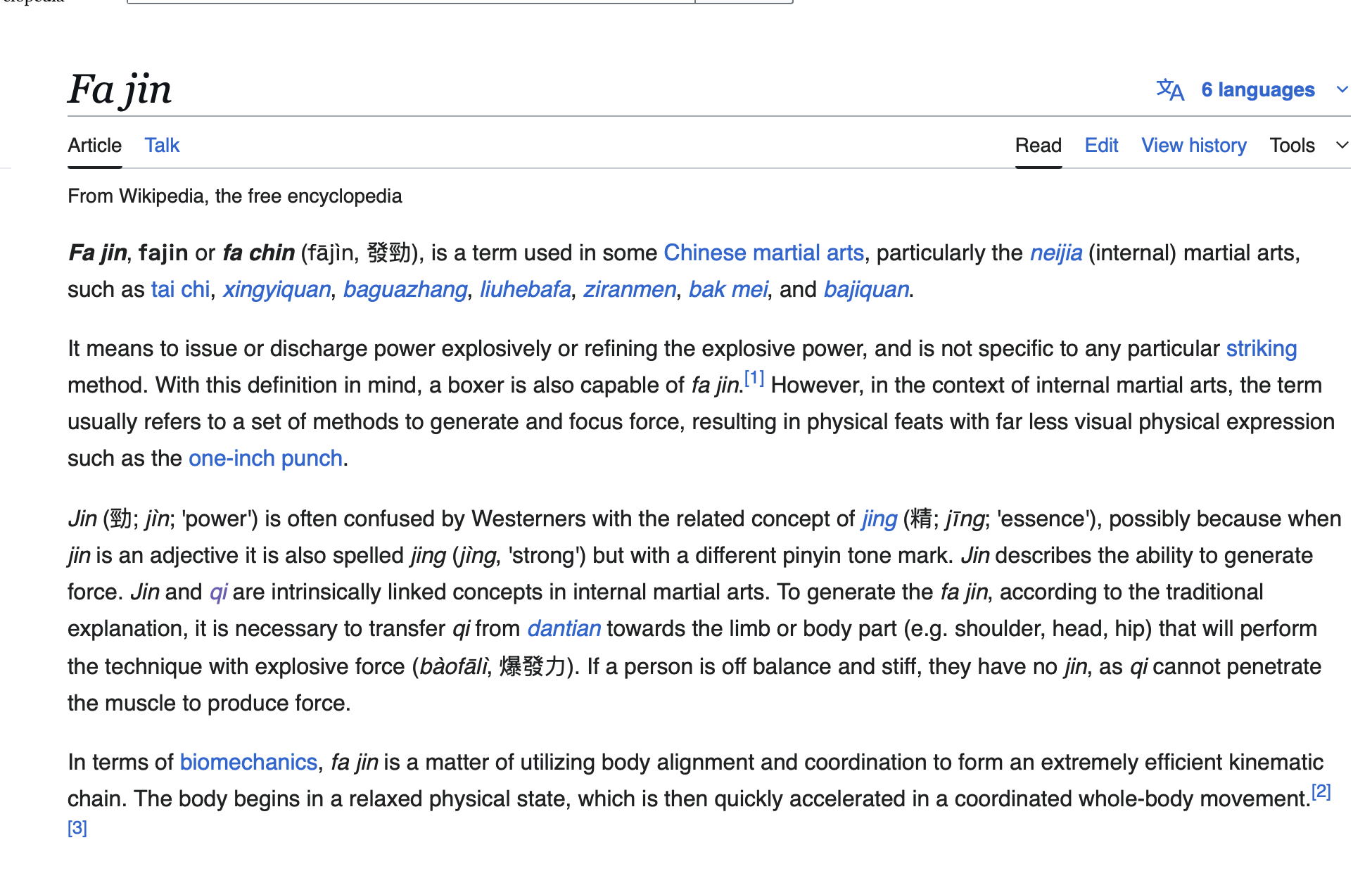The width and height of the screenshot is (1372, 871).
Task: Follow the Chinese martial arts link
Action: 763,253
